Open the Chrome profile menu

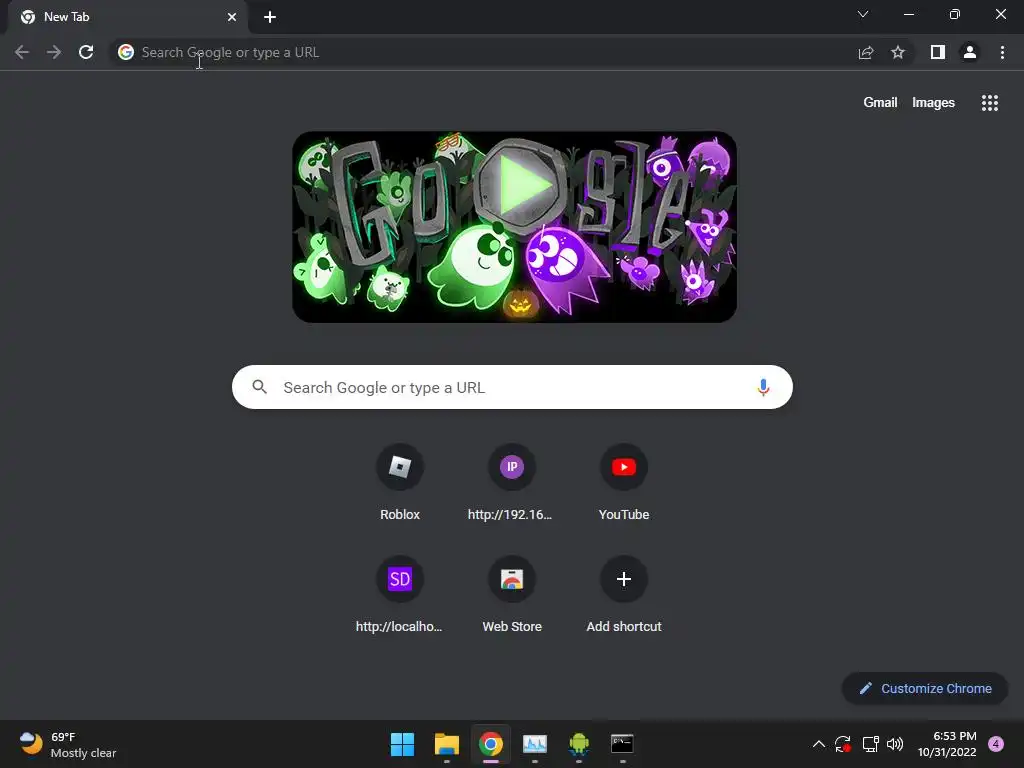(970, 52)
